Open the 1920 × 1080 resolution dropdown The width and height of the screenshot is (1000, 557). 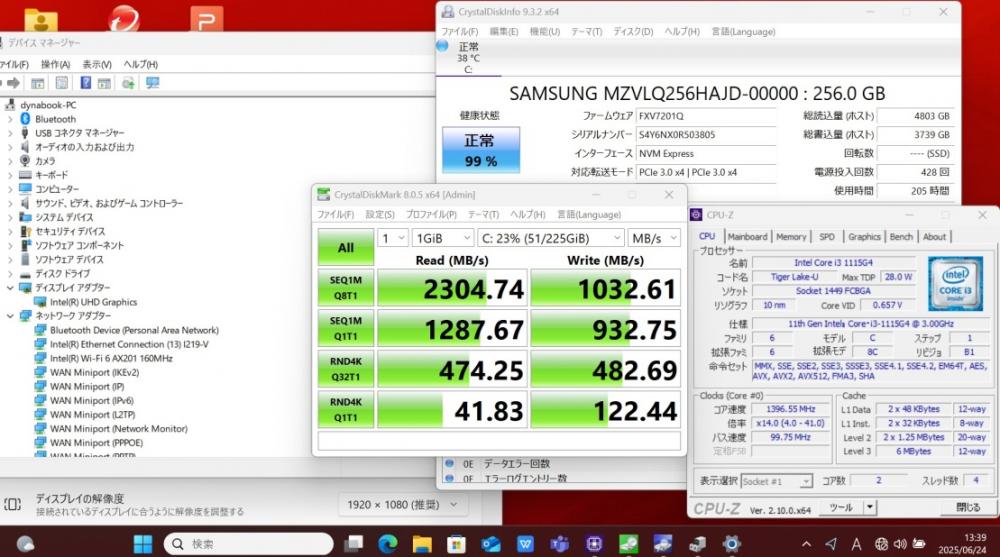click(402, 505)
